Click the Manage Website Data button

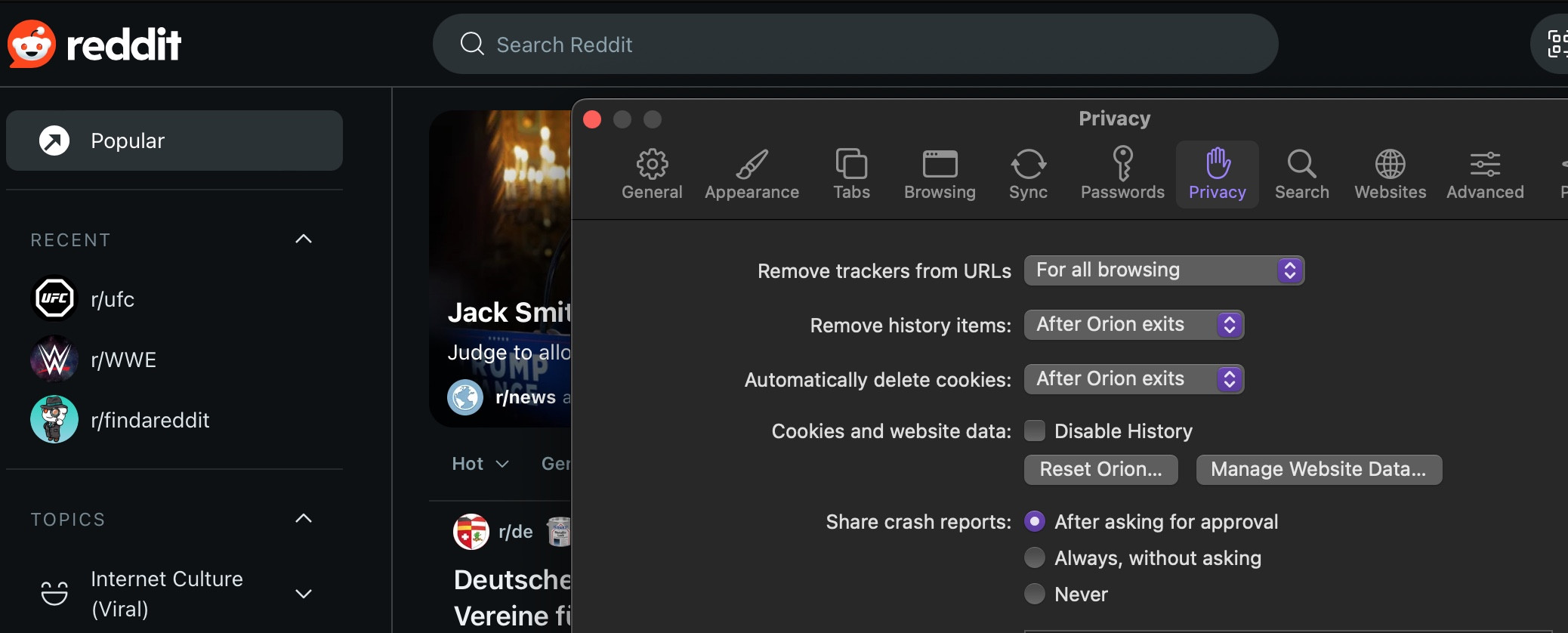point(1319,469)
